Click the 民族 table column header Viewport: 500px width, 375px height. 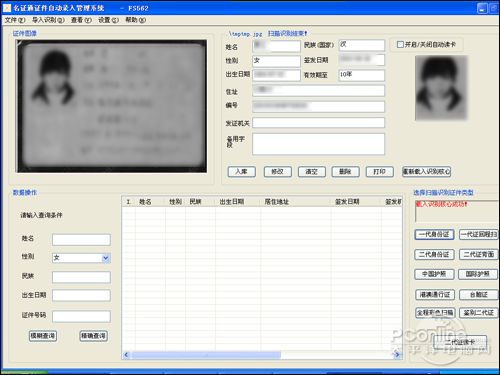point(200,202)
